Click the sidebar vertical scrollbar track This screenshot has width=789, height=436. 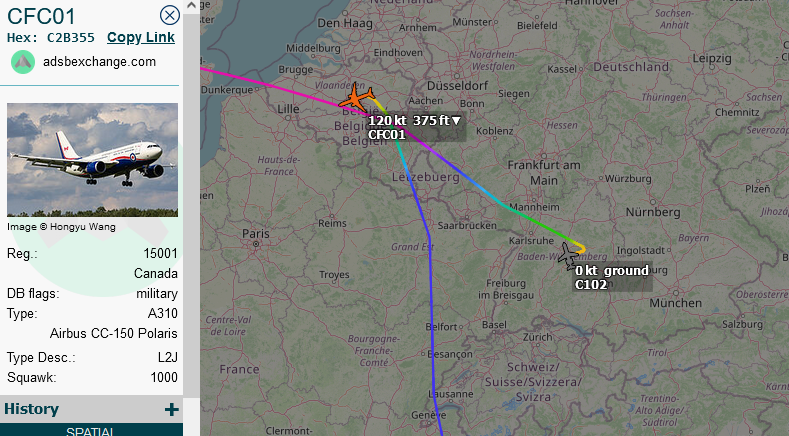click(x=191, y=201)
